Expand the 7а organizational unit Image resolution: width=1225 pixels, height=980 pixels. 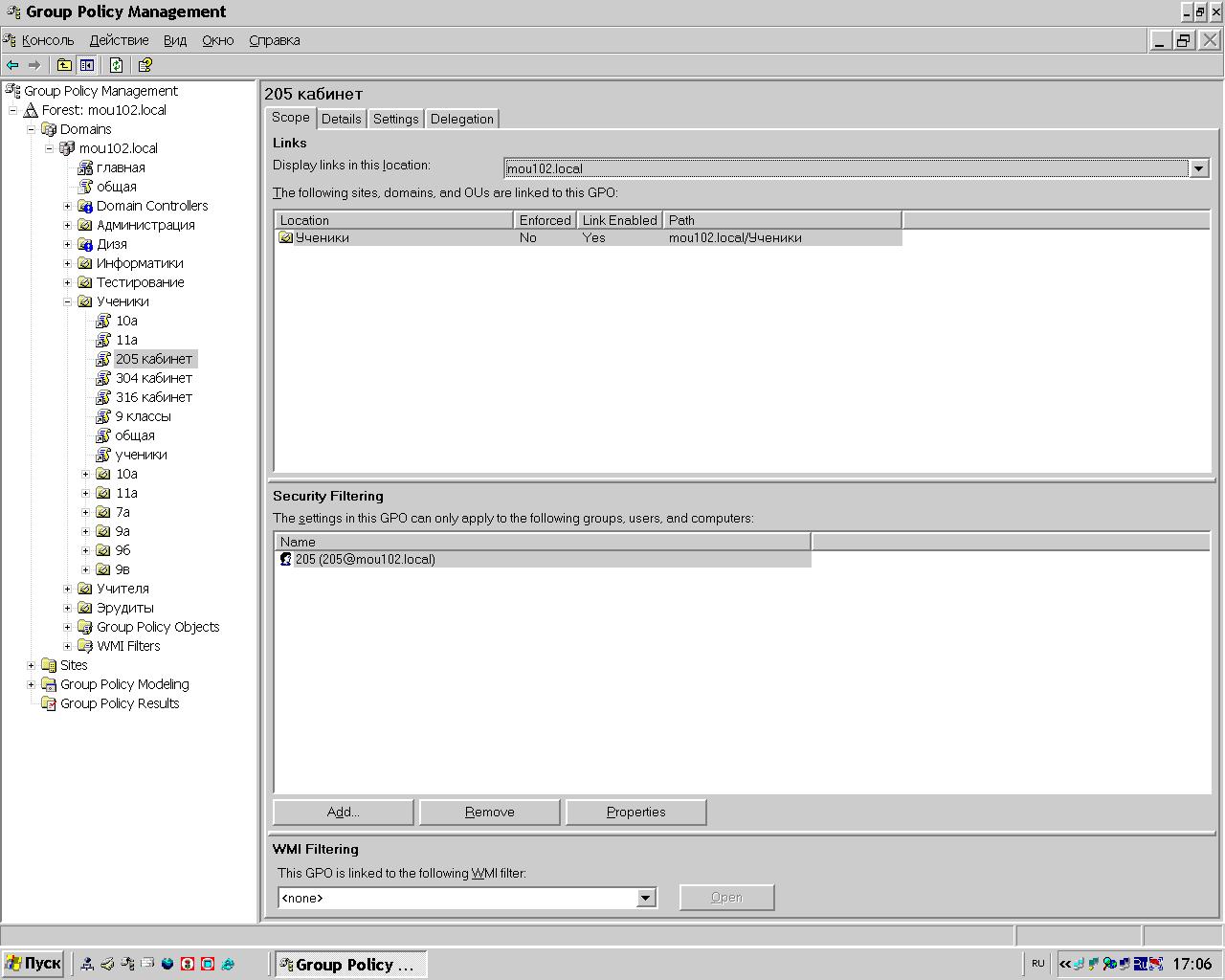click(x=86, y=512)
